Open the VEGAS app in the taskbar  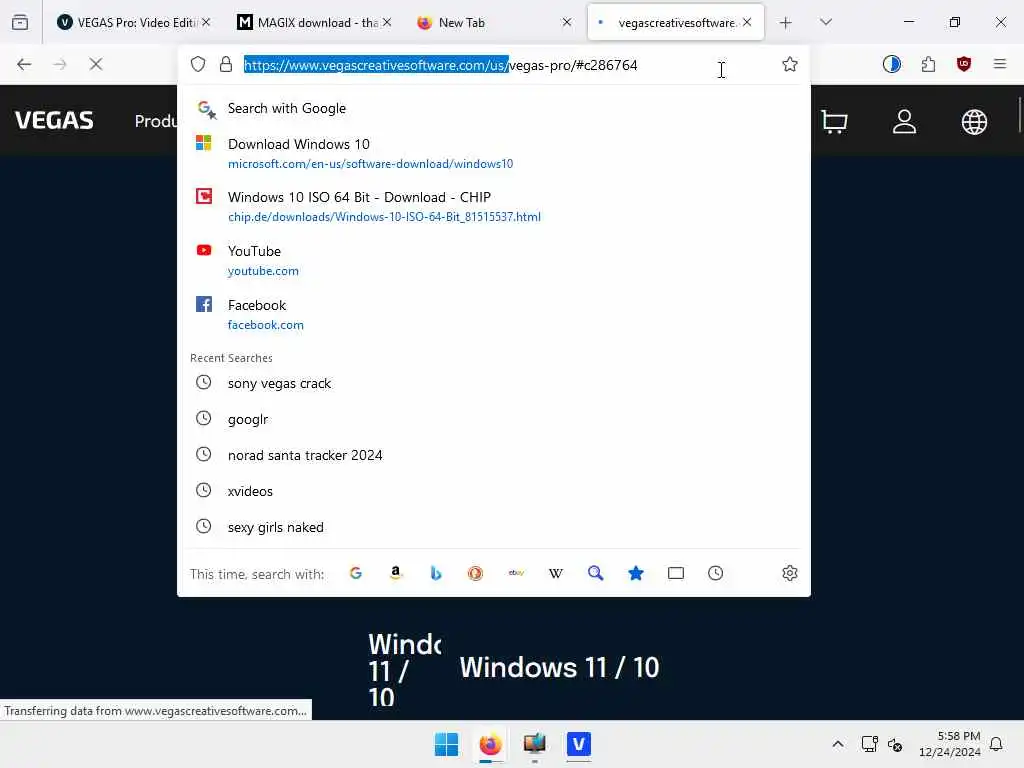[x=579, y=744]
